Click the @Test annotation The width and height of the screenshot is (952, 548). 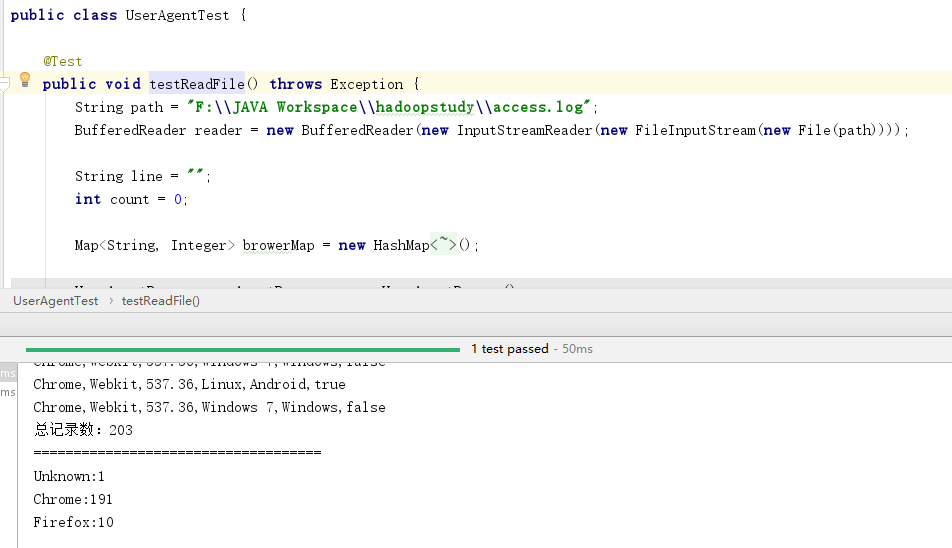click(62, 61)
